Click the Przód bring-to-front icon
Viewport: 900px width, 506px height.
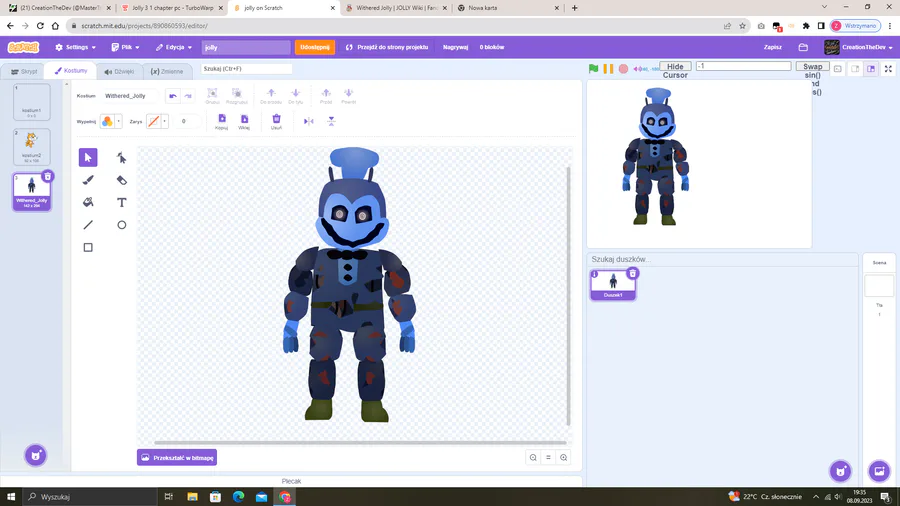point(326,95)
